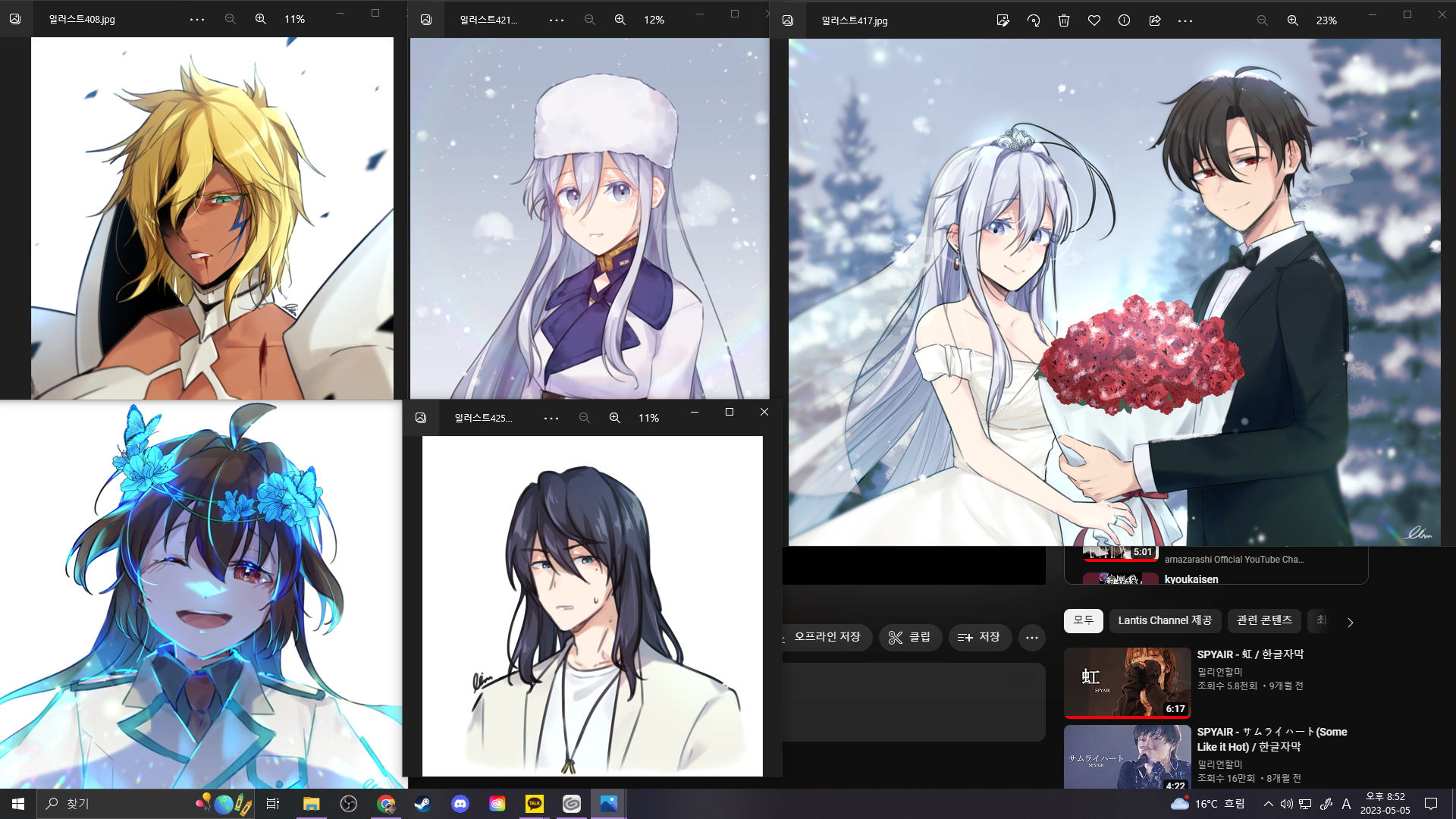Image resolution: width=1456 pixels, height=819 pixels.
Task: Open Discord from taskbar
Action: tap(460, 804)
